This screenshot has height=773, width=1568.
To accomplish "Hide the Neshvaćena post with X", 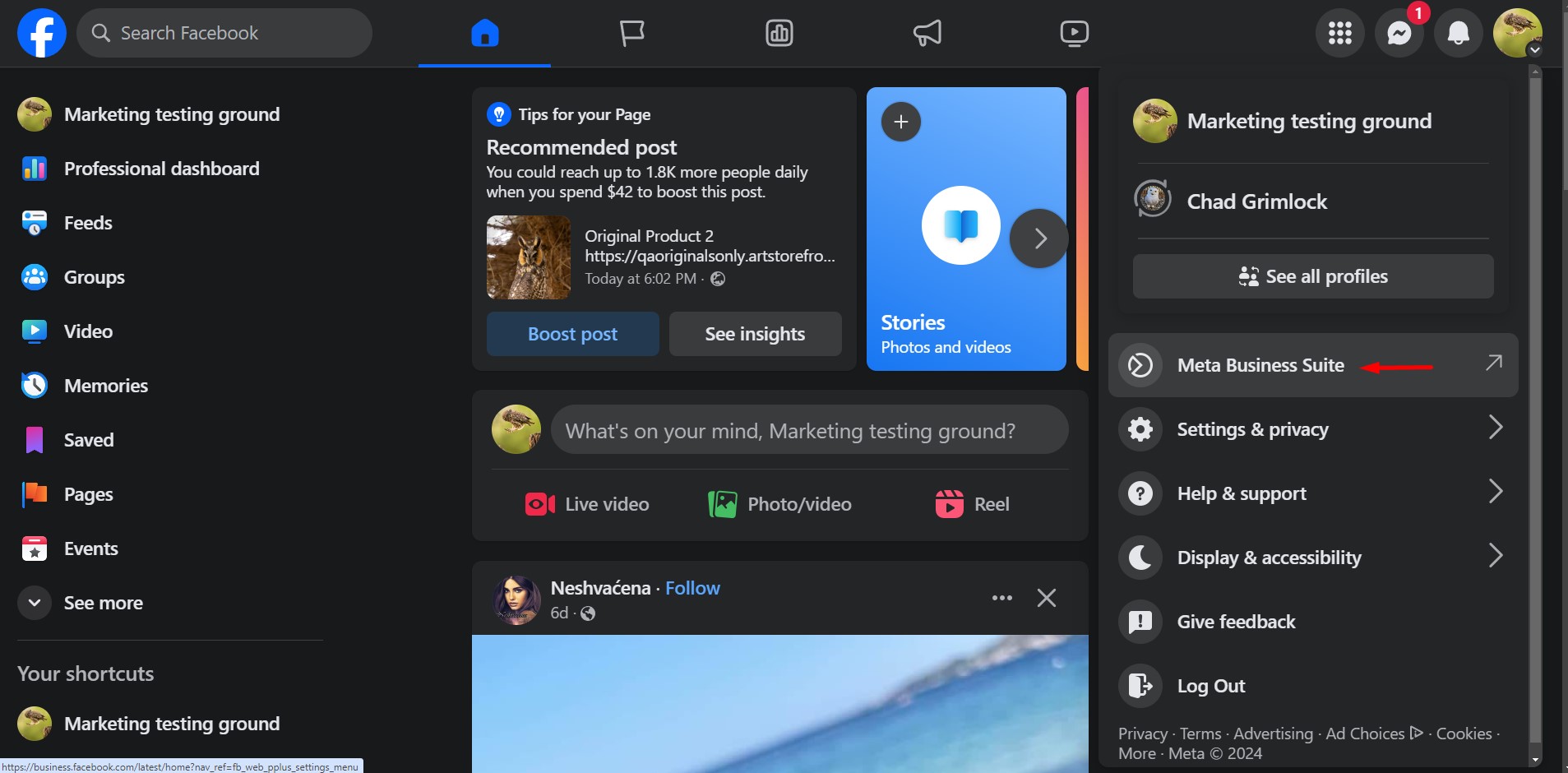I will click(x=1047, y=598).
